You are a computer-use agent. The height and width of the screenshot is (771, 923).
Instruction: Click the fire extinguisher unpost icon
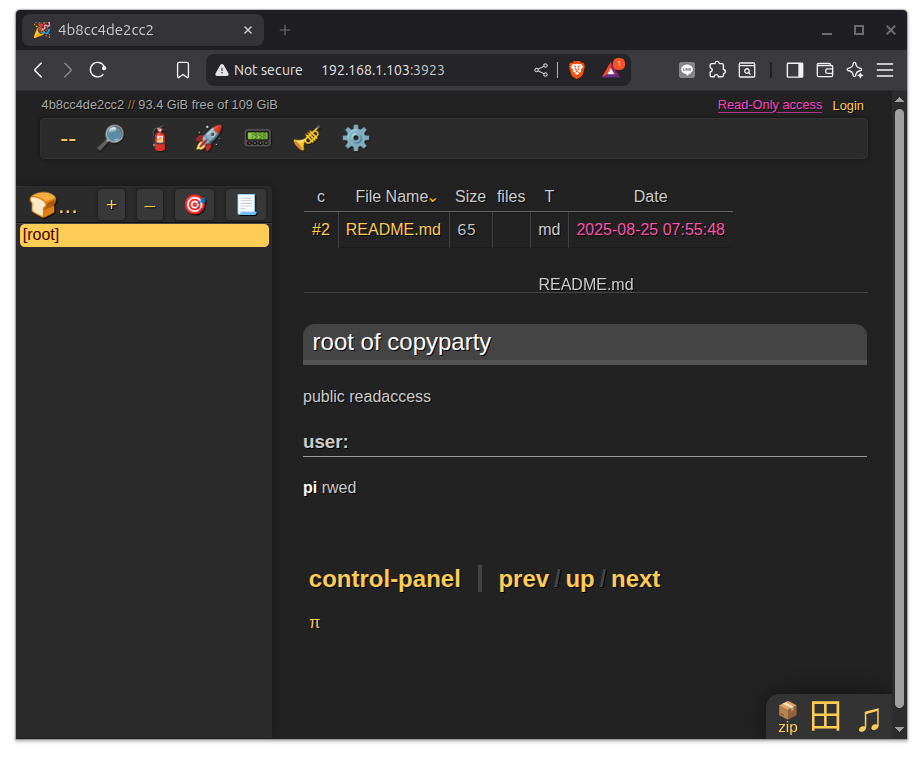click(159, 138)
